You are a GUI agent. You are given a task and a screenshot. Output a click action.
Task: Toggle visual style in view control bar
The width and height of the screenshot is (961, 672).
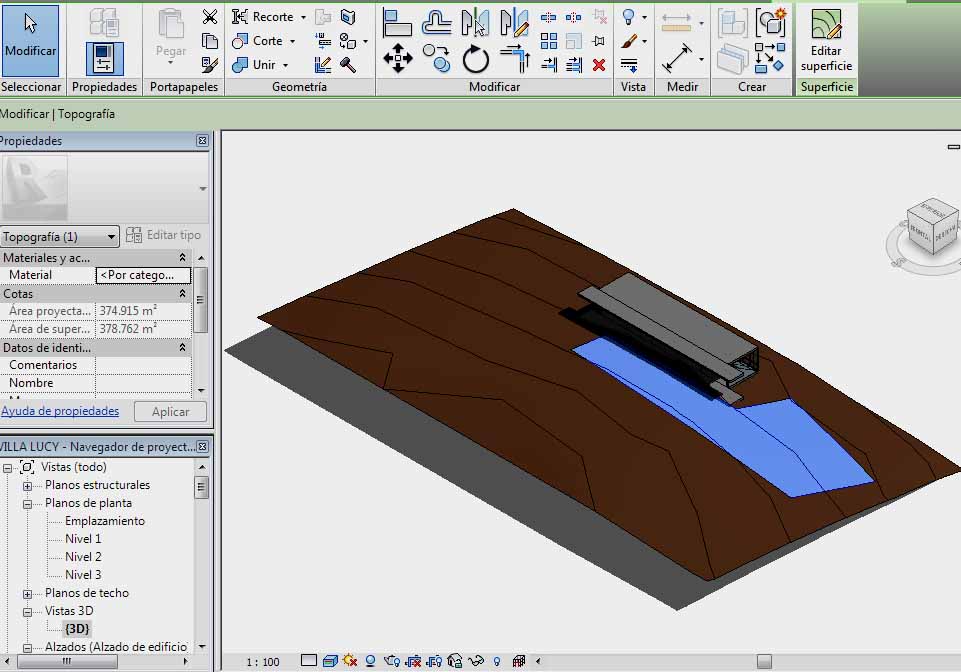[329, 661]
